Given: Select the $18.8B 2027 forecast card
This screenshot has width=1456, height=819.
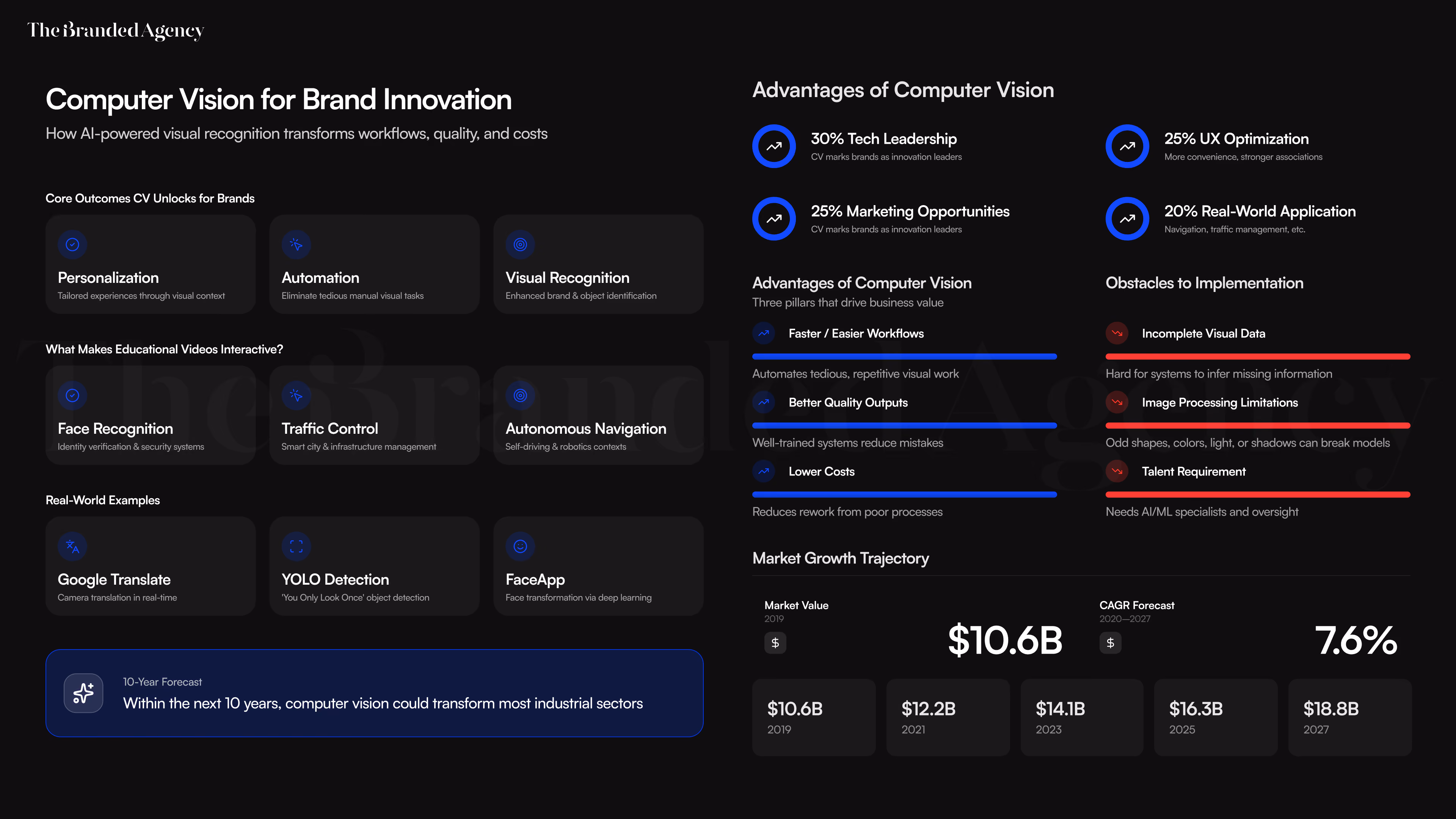Looking at the screenshot, I should [x=1350, y=717].
